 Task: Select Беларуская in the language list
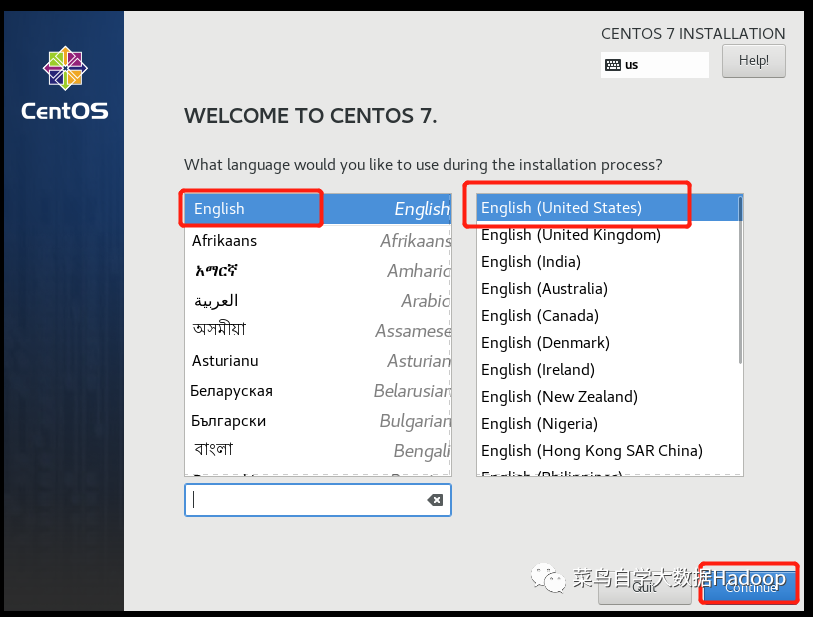(318, 390)
